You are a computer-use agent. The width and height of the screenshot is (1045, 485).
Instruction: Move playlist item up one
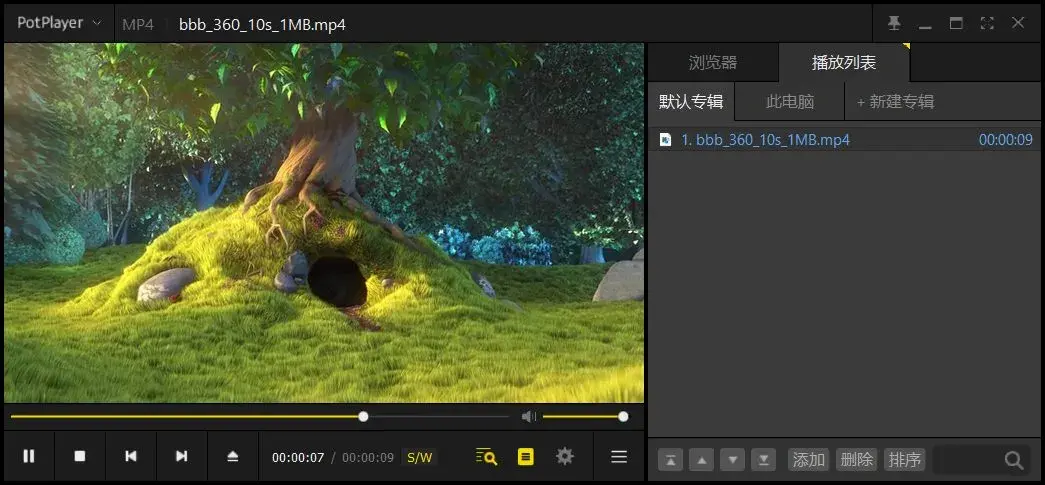pyautogui.click(x=701, y=460)
